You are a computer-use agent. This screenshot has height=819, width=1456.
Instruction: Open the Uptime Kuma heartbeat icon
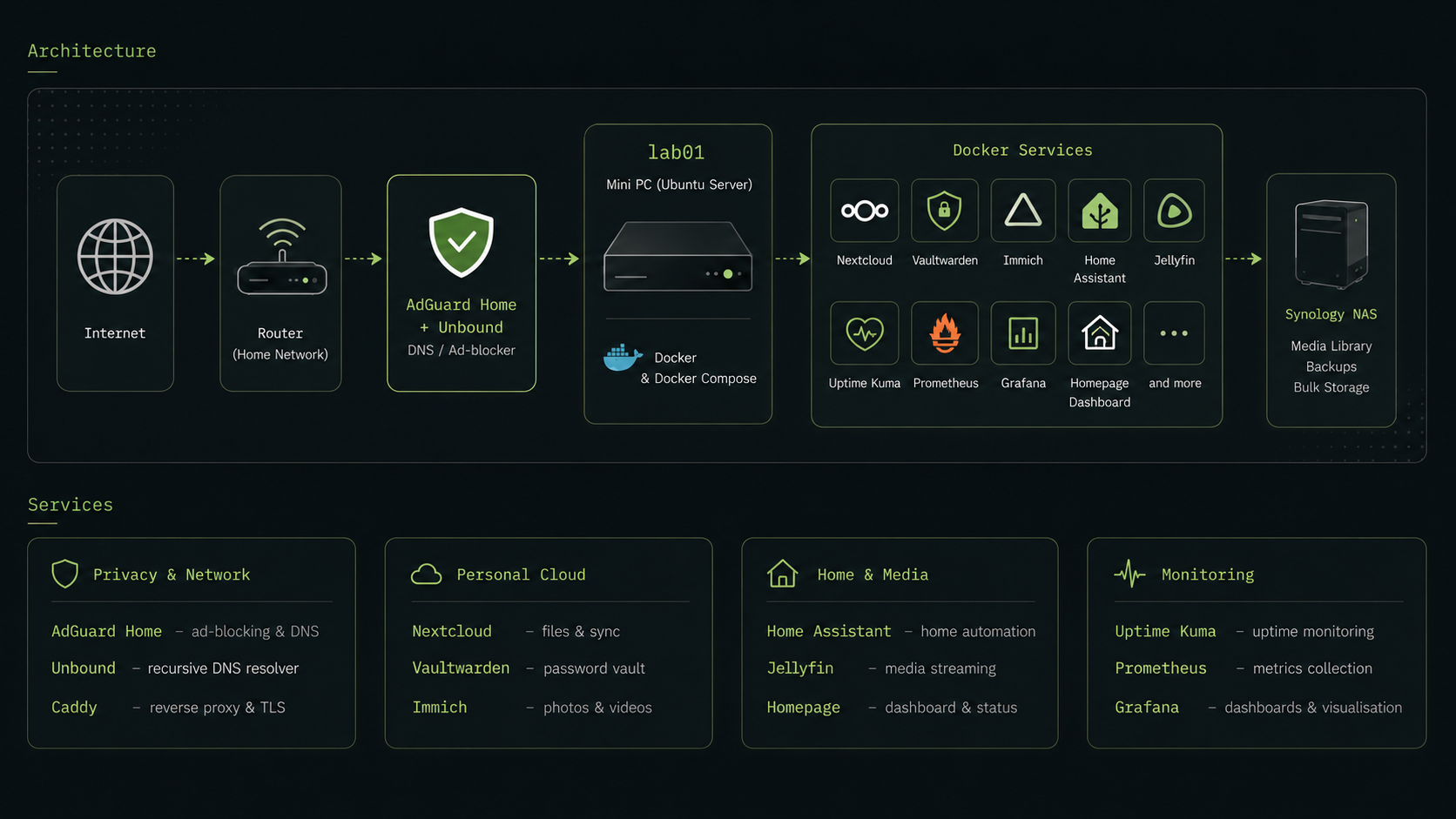pos(865,333)
